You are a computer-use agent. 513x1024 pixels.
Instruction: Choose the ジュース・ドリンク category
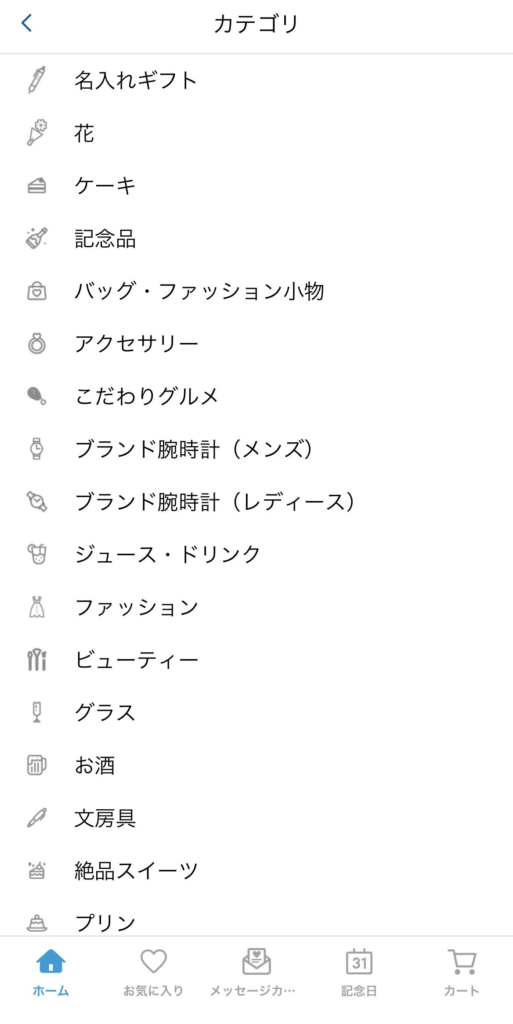(x=256, y=554)
